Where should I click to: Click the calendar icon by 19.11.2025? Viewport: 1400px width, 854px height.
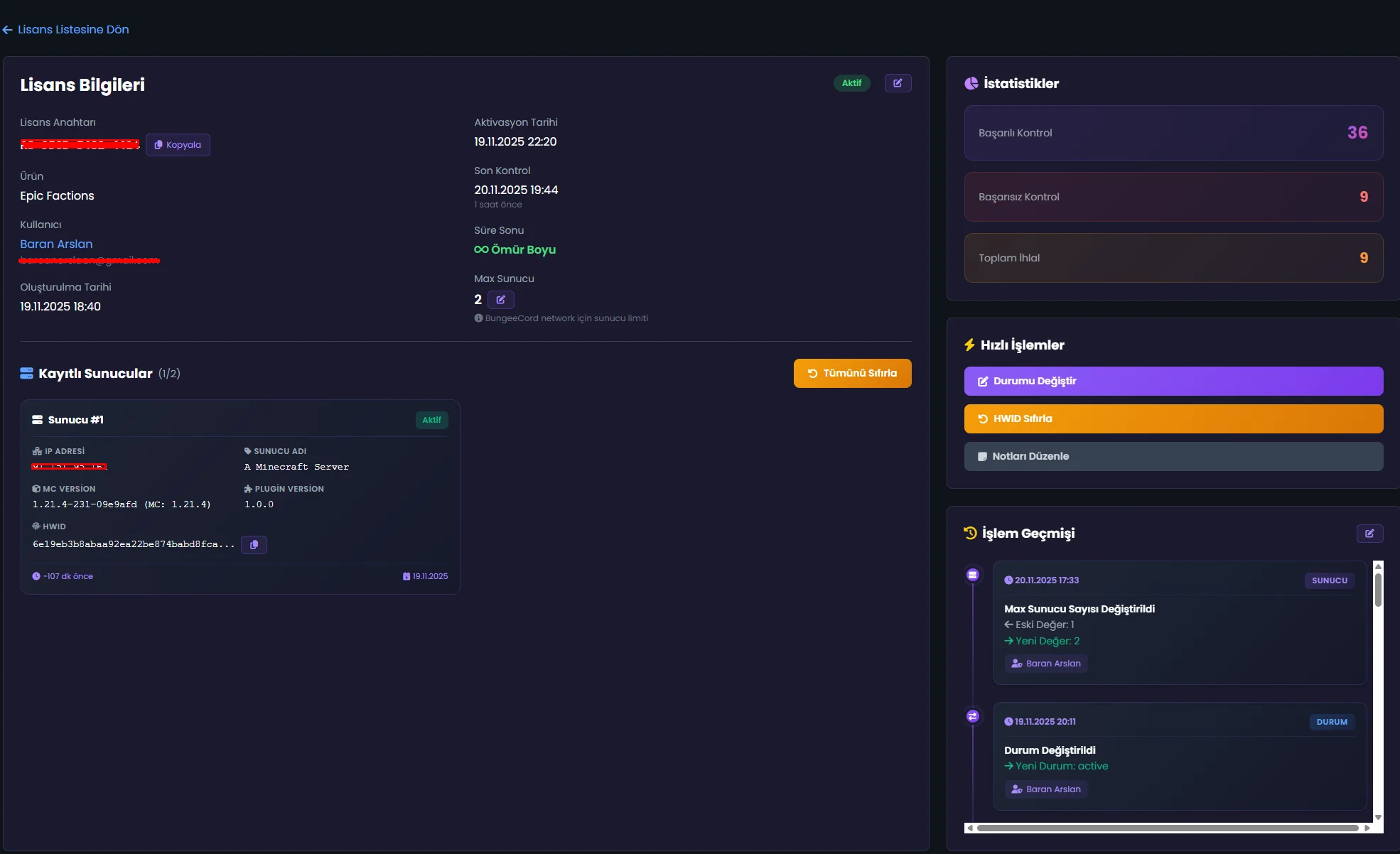pos(406,576)
